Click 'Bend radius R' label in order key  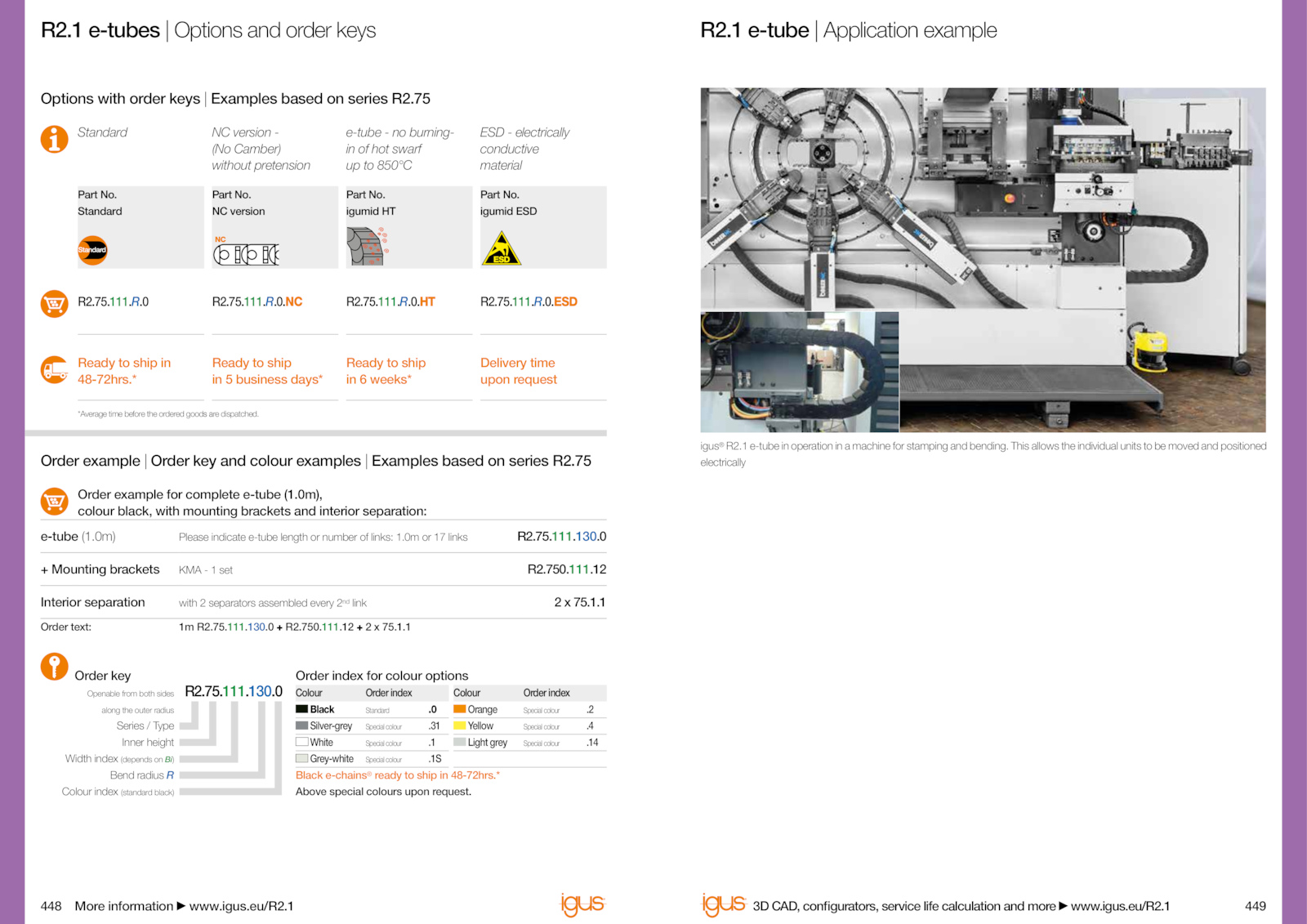142,775
